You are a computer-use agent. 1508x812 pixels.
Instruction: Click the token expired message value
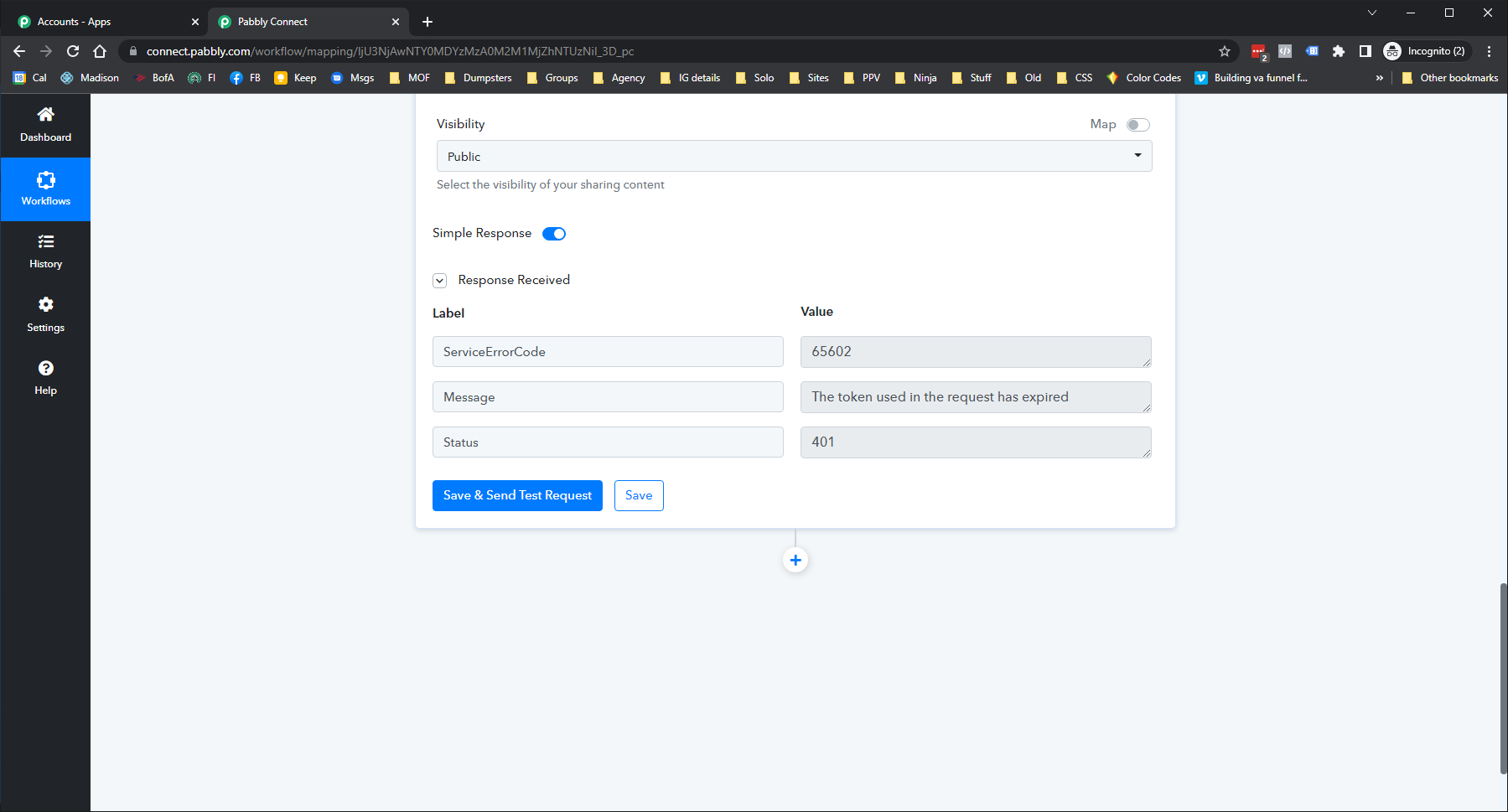[976, 397]
